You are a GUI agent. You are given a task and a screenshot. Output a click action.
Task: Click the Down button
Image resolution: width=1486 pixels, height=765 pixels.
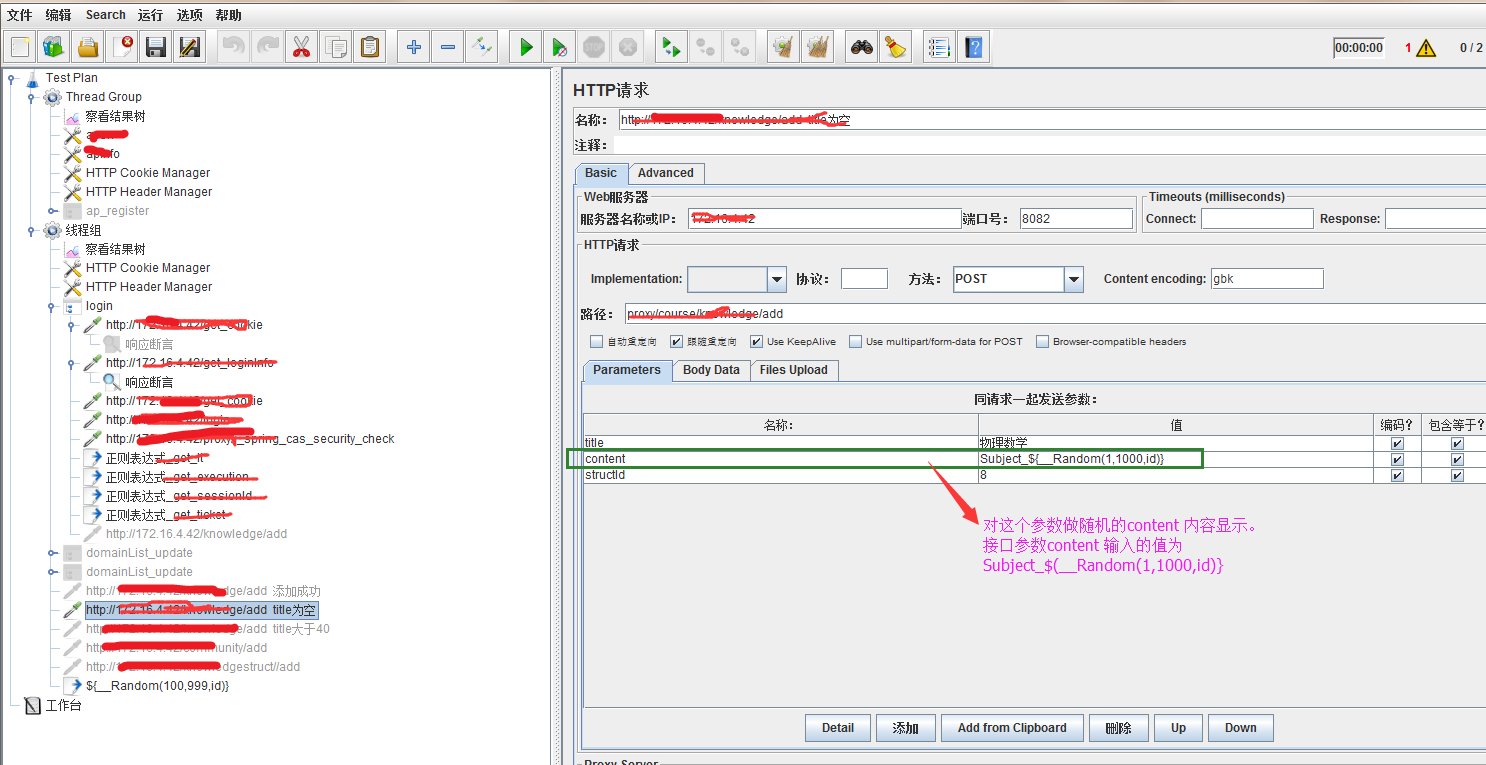click(x=1241, y=728)
